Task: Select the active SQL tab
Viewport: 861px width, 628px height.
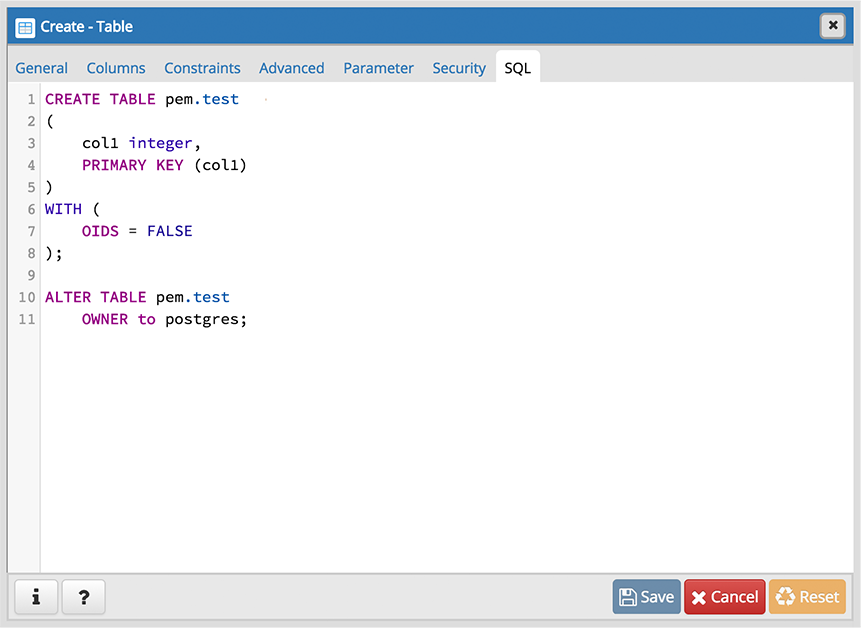Action: (x=517, y=68)
